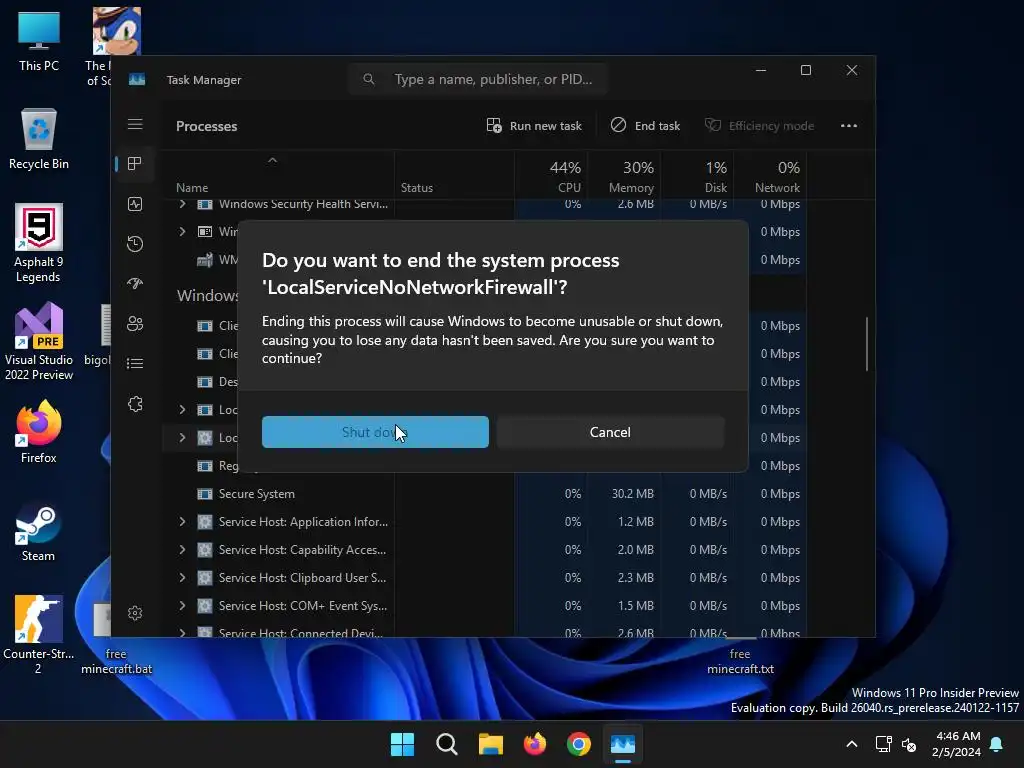Open the This PC desktop icon
Screen dimensions: 1024x768
(x=39, y=41)
